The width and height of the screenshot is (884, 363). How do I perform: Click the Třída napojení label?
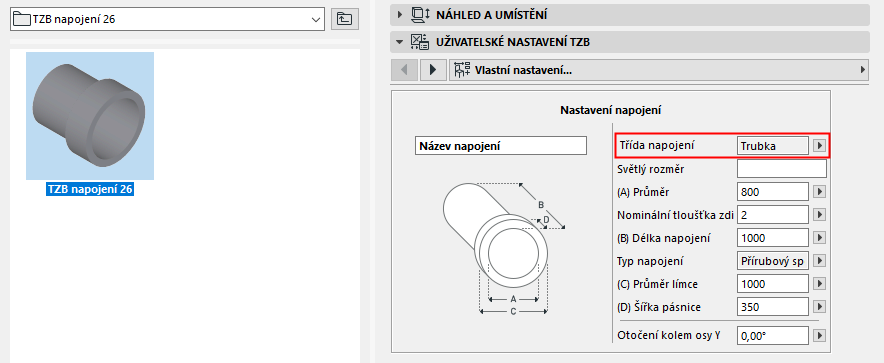657,145
